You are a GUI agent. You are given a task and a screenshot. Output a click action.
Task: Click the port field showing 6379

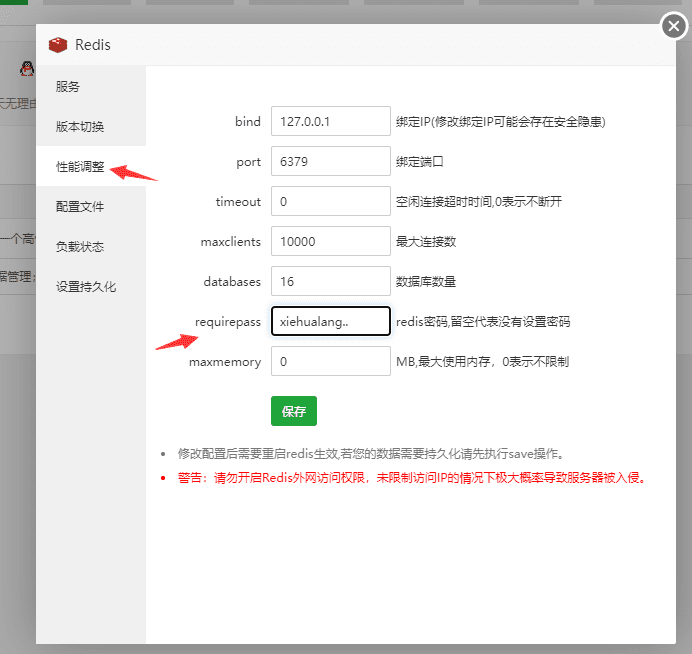tap(329, 161)
